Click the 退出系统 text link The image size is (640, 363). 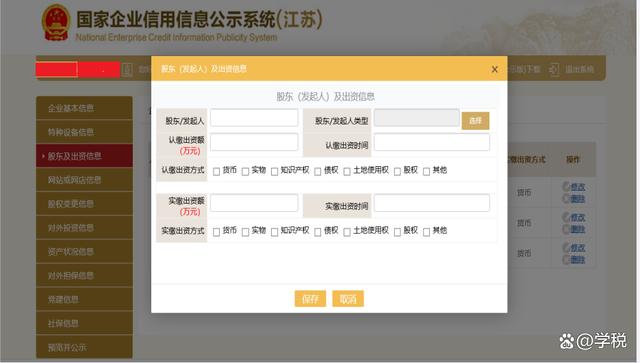pyautogui.click(x=579, y=69)
